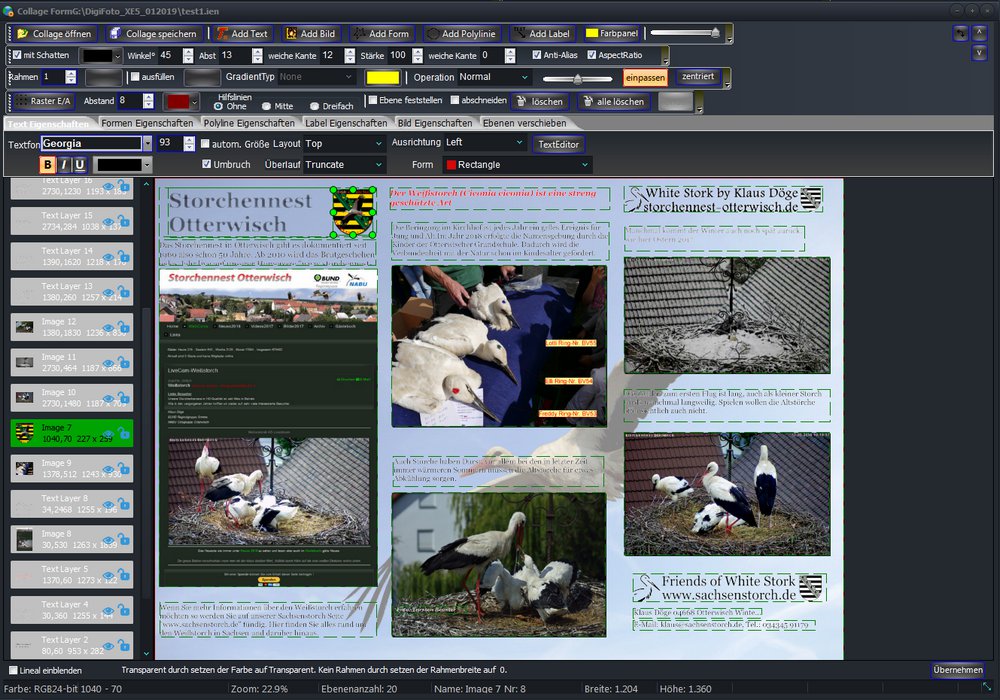The width and height of the screenshot is (1000, 700).
Task: Disable the mit Schatten checkbox
Action: 16,55
